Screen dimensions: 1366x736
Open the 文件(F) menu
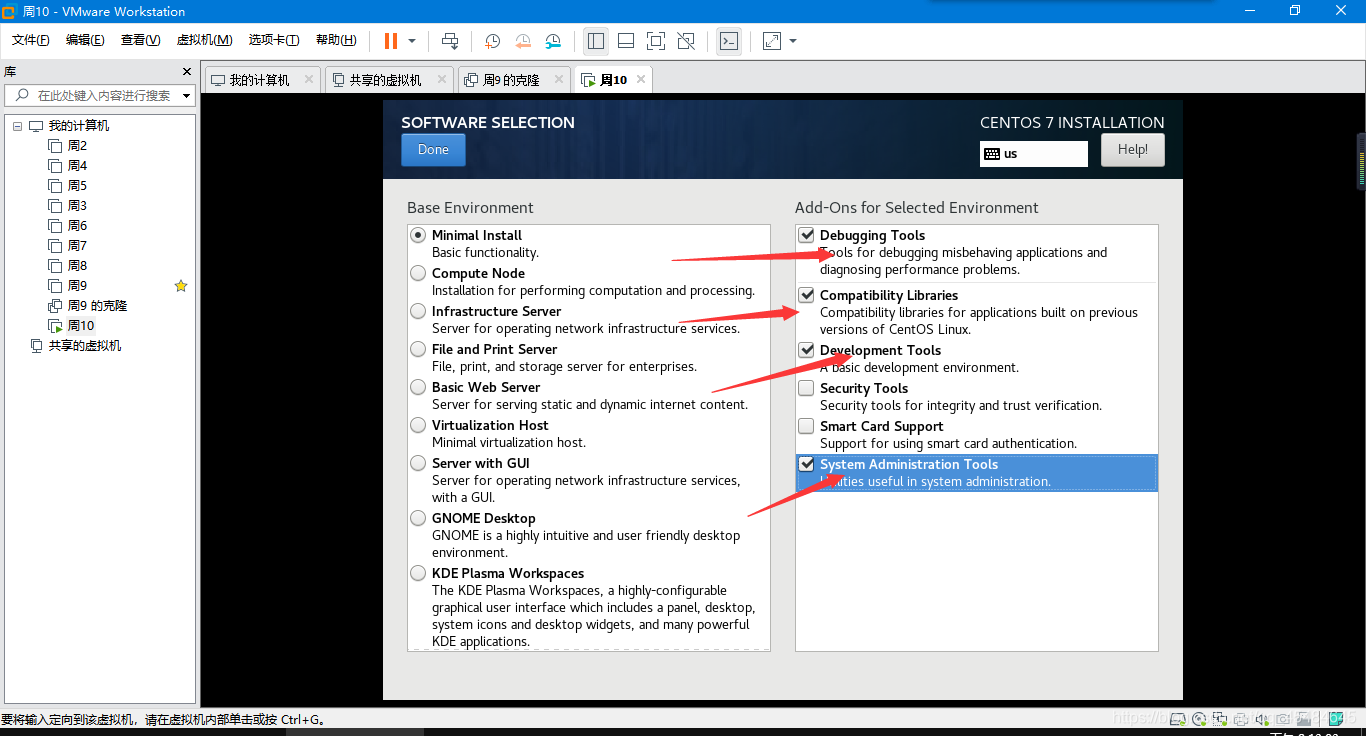pyautogui.click(x=31, y=40)
